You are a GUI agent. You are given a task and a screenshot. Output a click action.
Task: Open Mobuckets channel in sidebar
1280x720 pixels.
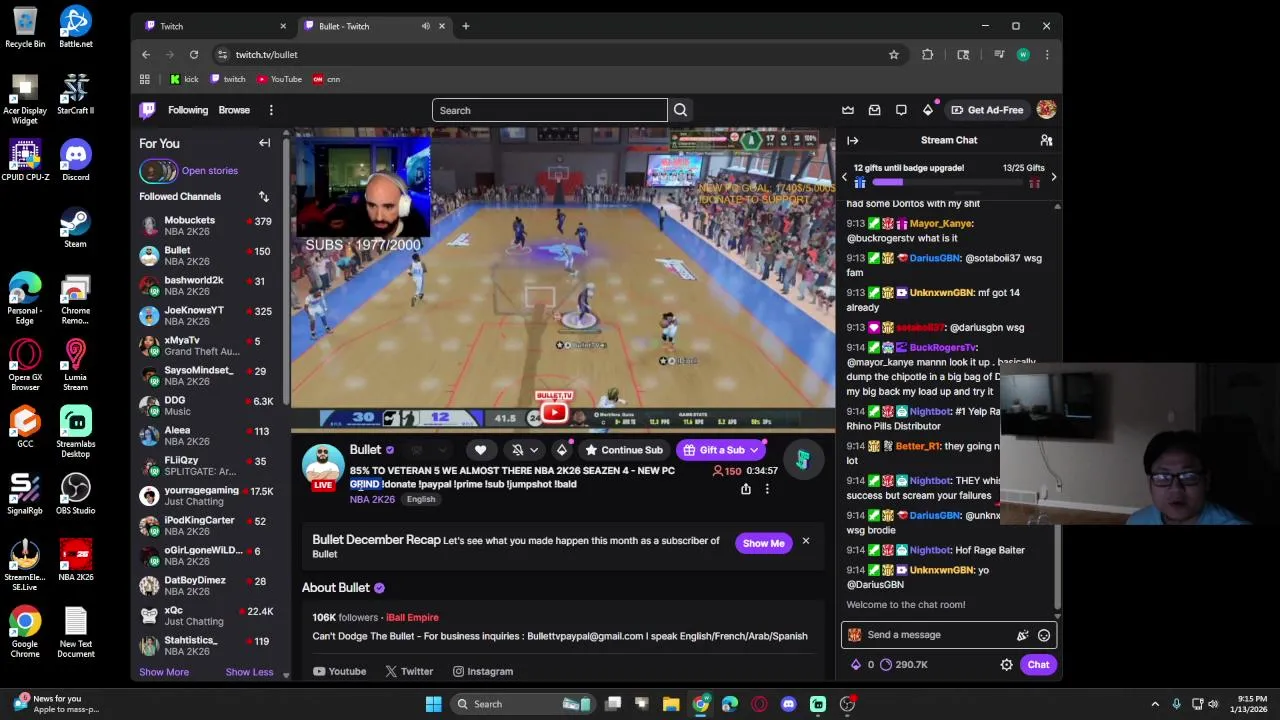pos(206,226)
